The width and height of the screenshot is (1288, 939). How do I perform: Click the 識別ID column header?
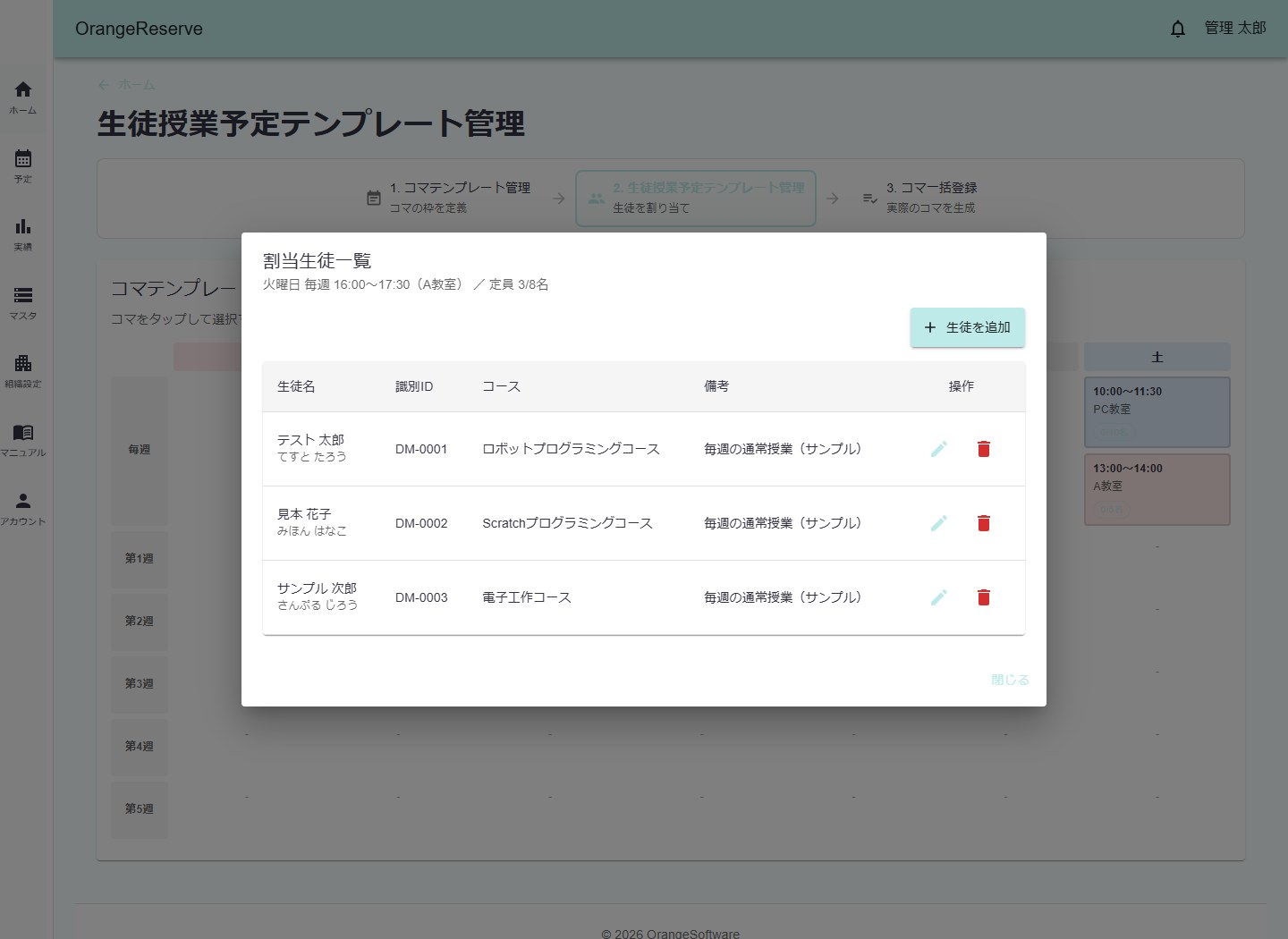414,386
